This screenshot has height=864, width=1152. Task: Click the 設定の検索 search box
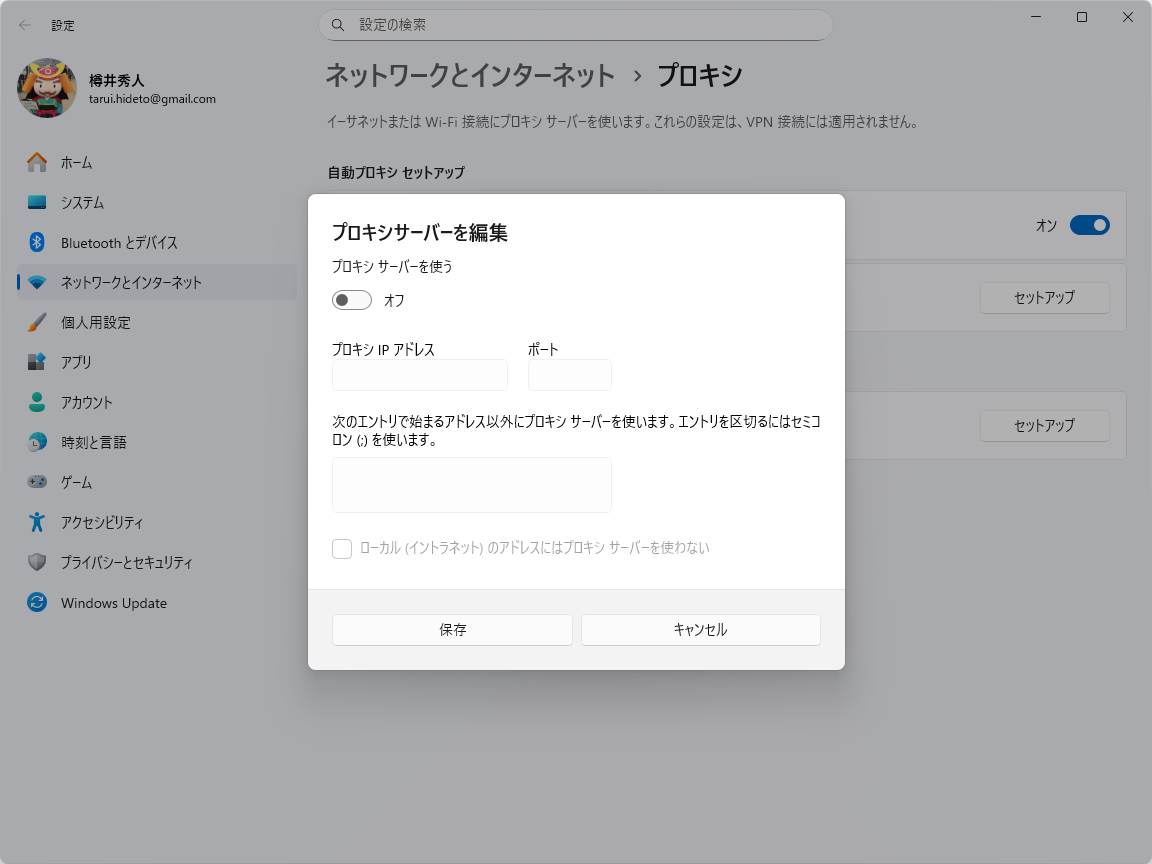[575, 24]
